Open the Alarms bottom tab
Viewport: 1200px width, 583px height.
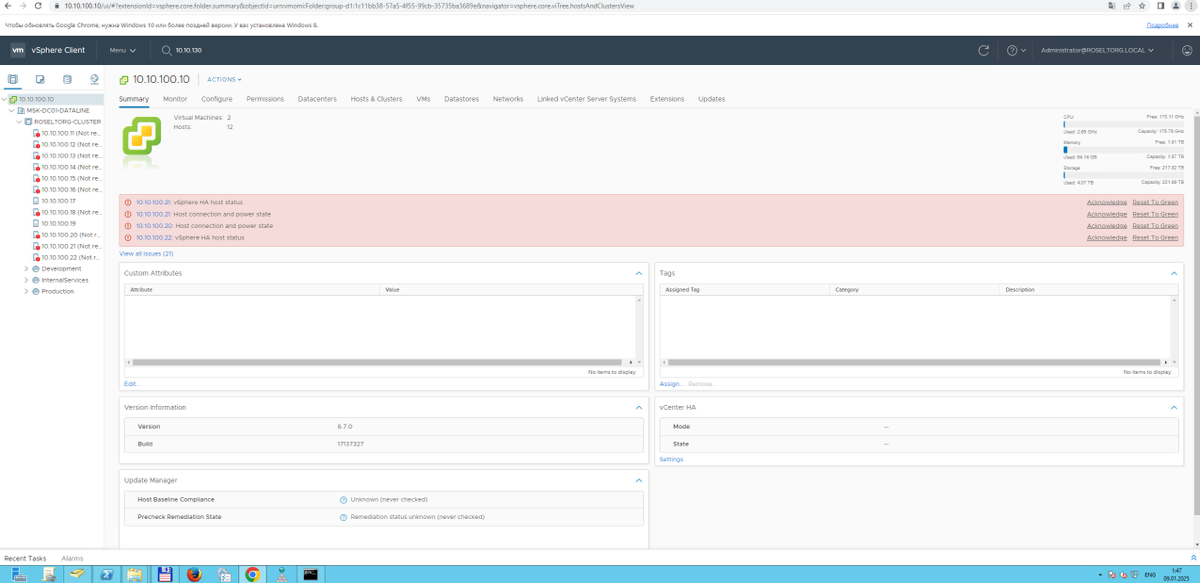pos(72,558)
